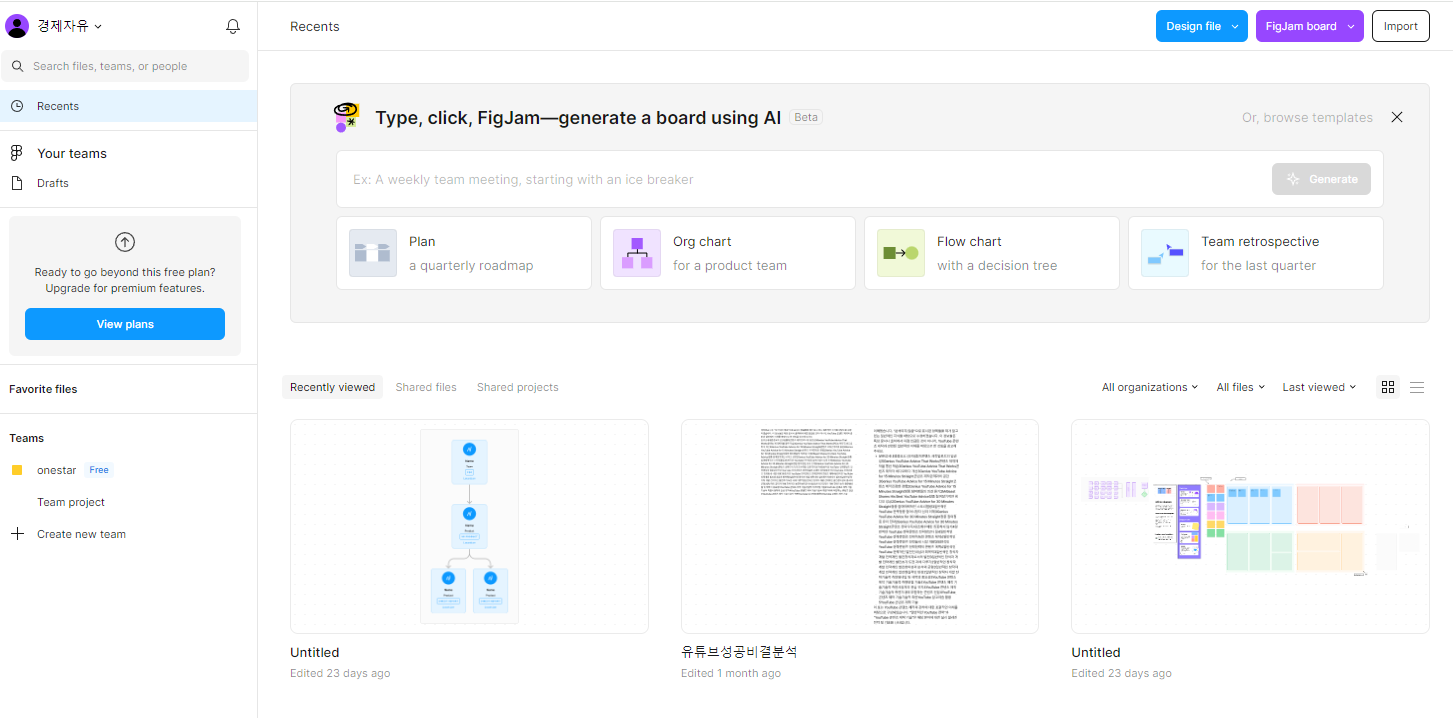Viewport: 1453px width, 718px height.
Task: Click the Import button
Action: pyautogui.click(x=1400, y=26)
